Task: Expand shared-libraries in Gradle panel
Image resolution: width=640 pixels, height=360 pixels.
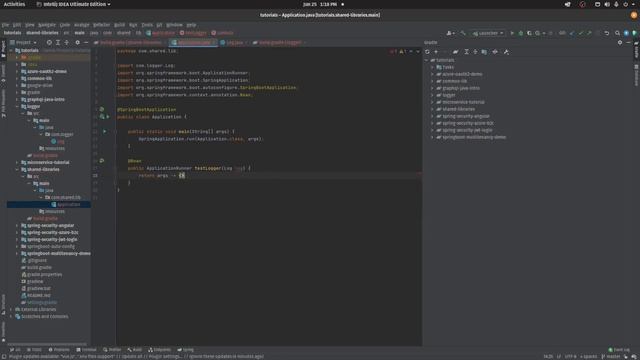Action: 432,109
